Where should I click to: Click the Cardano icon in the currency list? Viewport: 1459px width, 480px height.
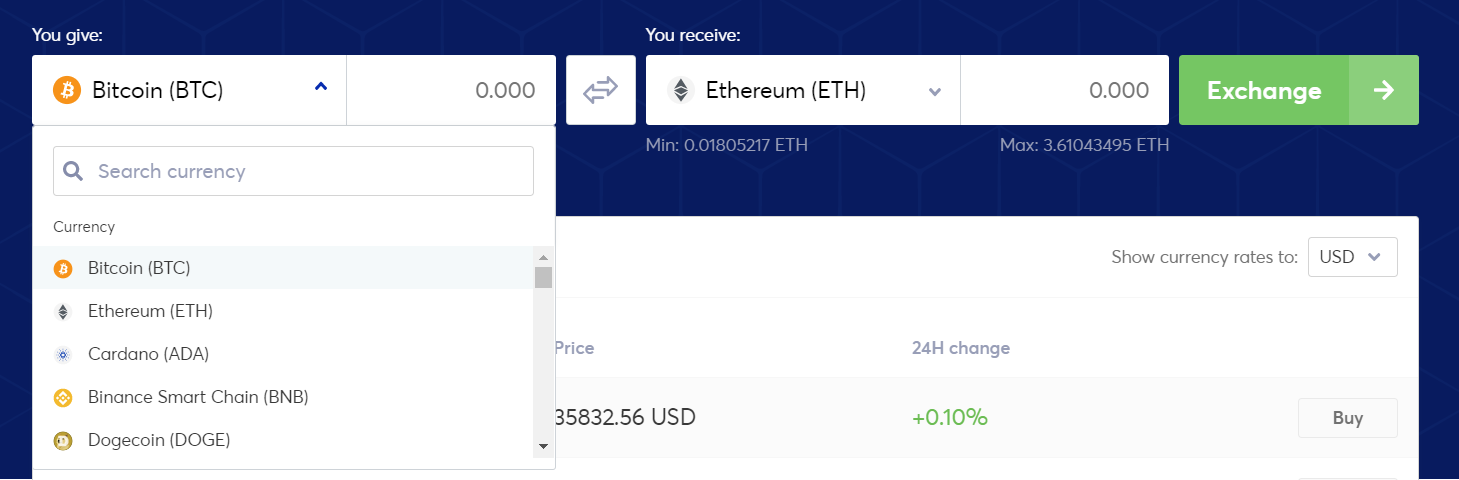(63, 354)
